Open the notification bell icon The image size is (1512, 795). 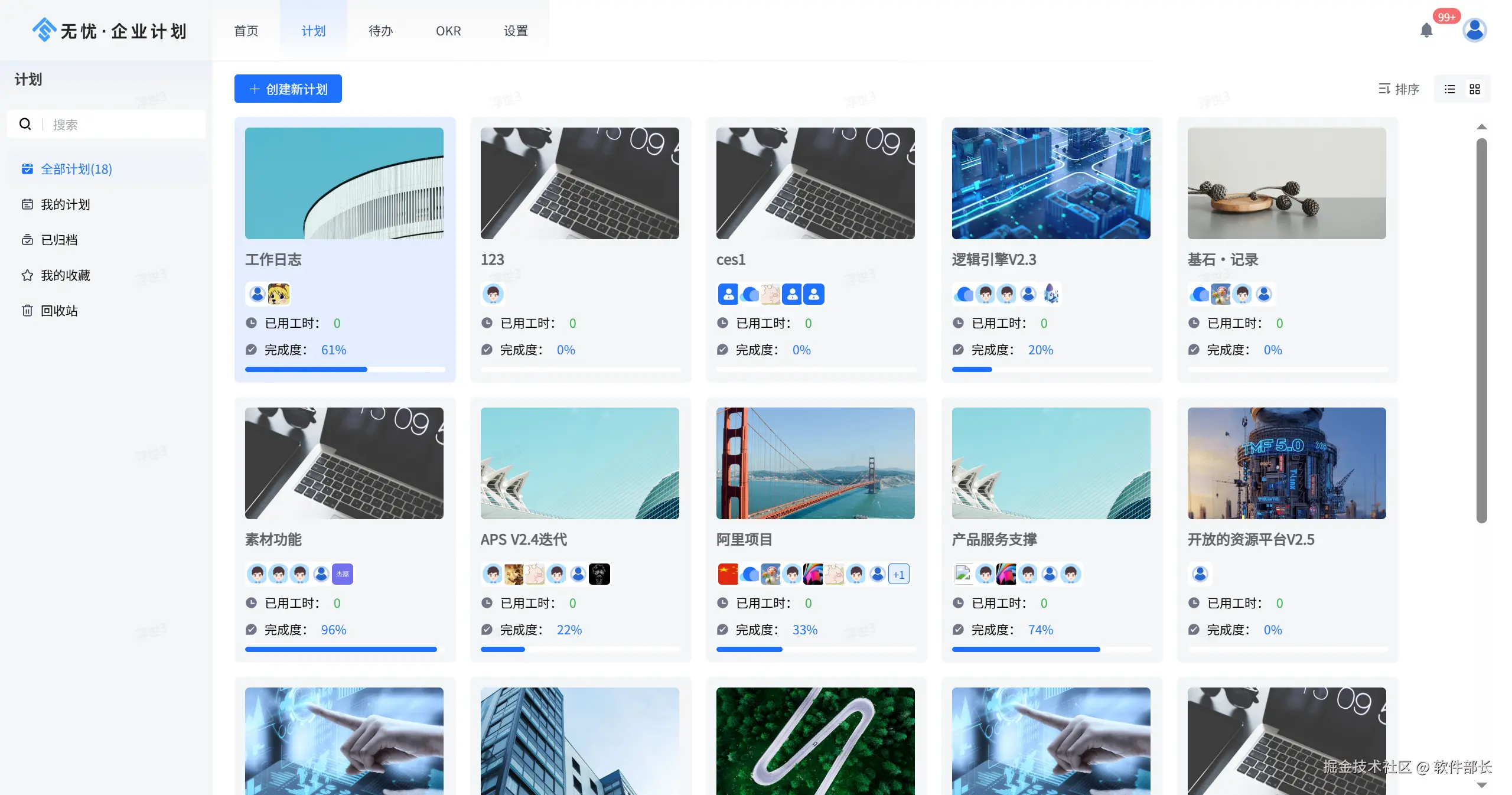click(1426, 30)
